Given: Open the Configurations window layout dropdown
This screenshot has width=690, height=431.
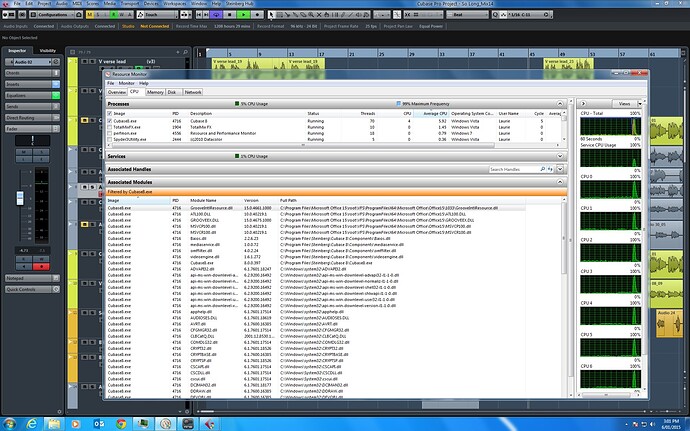Looking at the screenshot, I should click(x=56, y=15).
